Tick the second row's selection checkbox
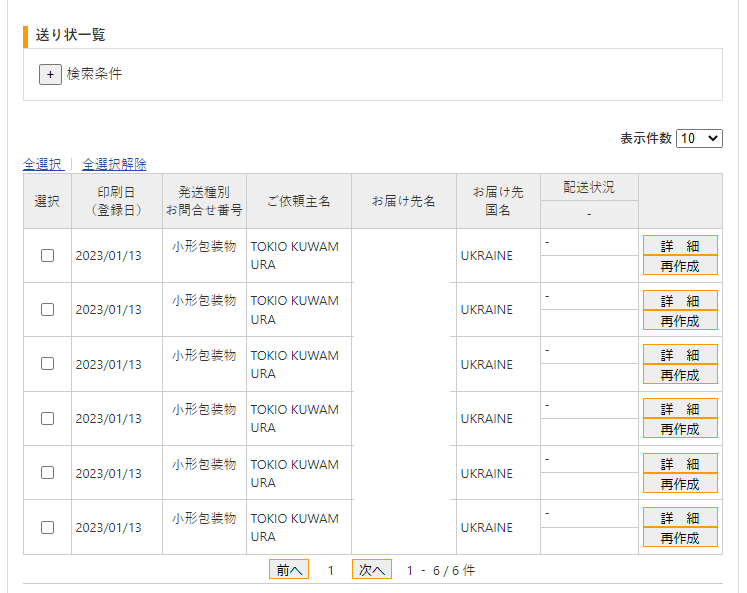Image resolution: width=747 pixels, height=593 pixels. pos(47,309)
